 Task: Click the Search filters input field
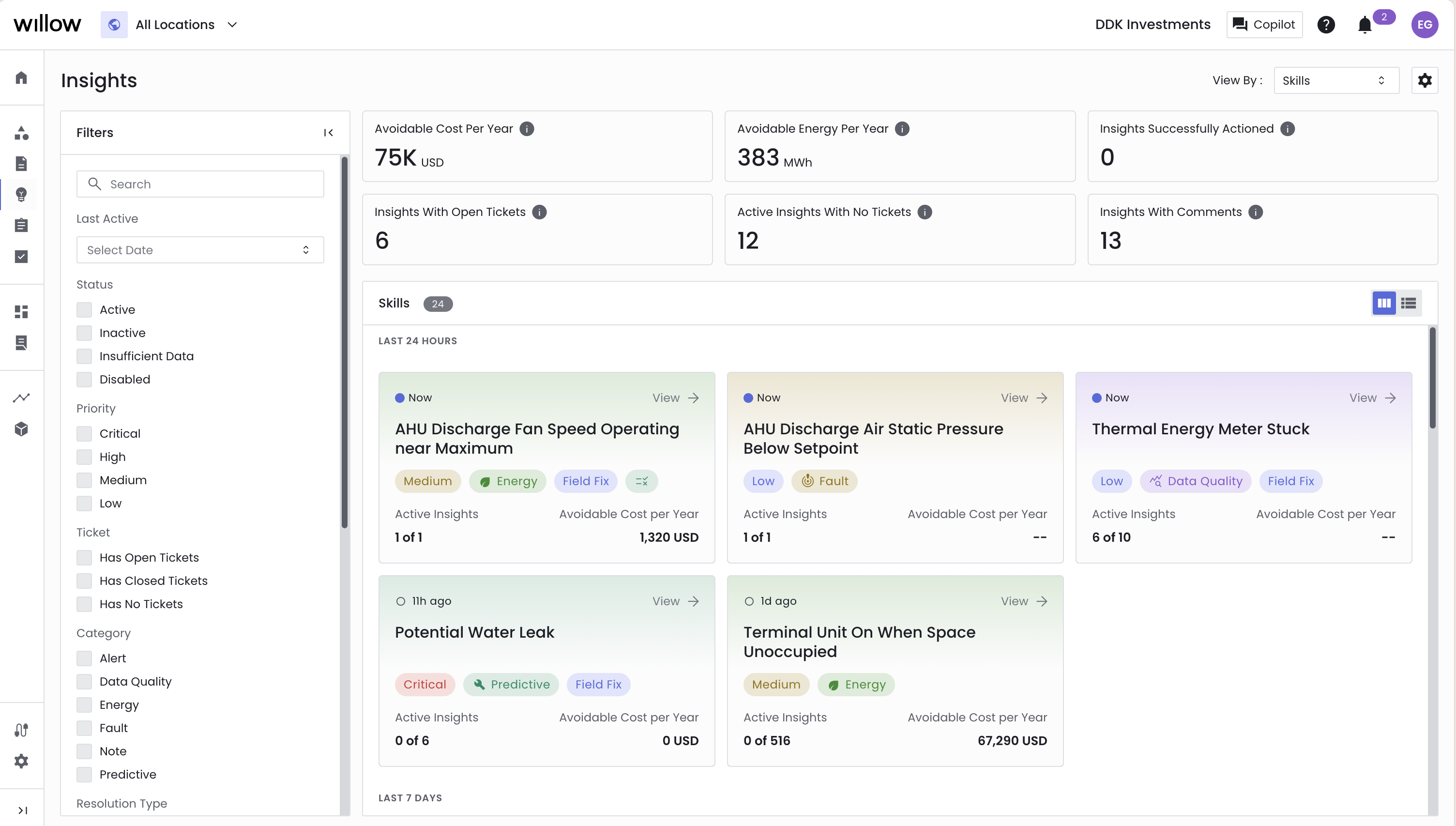point(200,184)
